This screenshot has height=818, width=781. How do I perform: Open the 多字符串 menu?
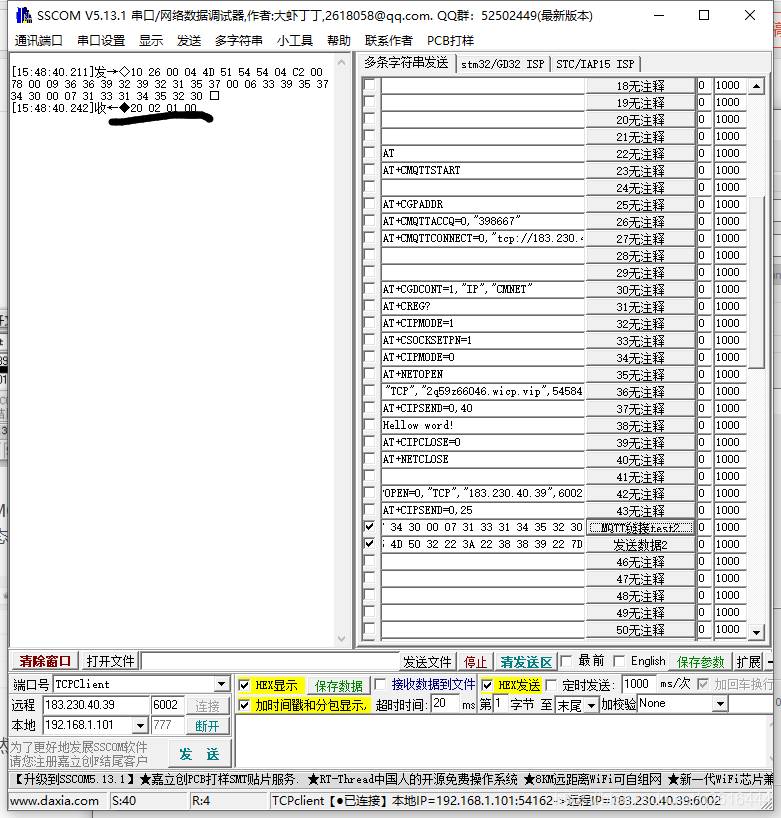point(238,40)
